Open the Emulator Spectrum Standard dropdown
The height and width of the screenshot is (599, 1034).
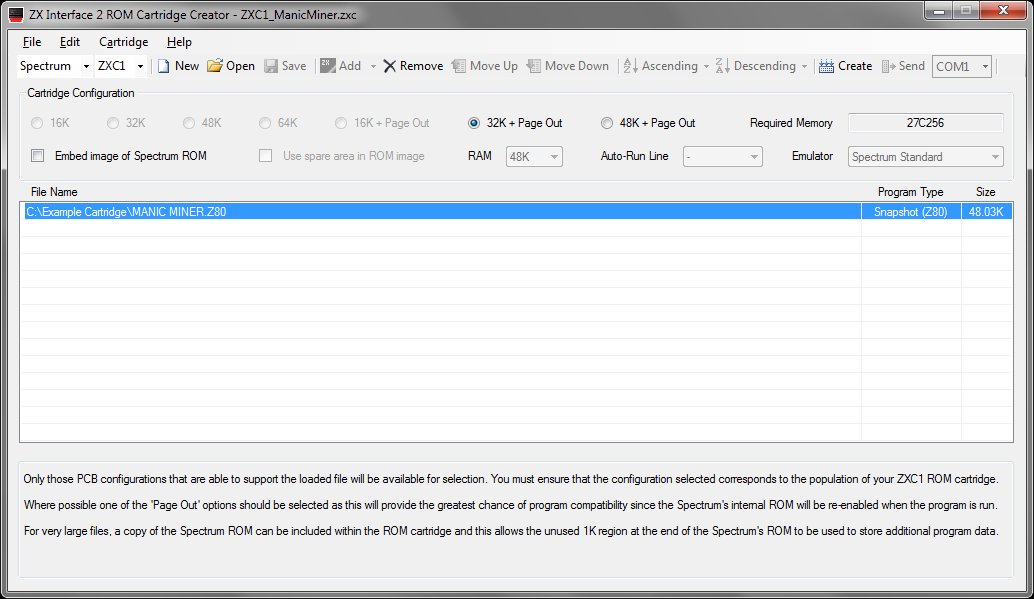point(925,156)
